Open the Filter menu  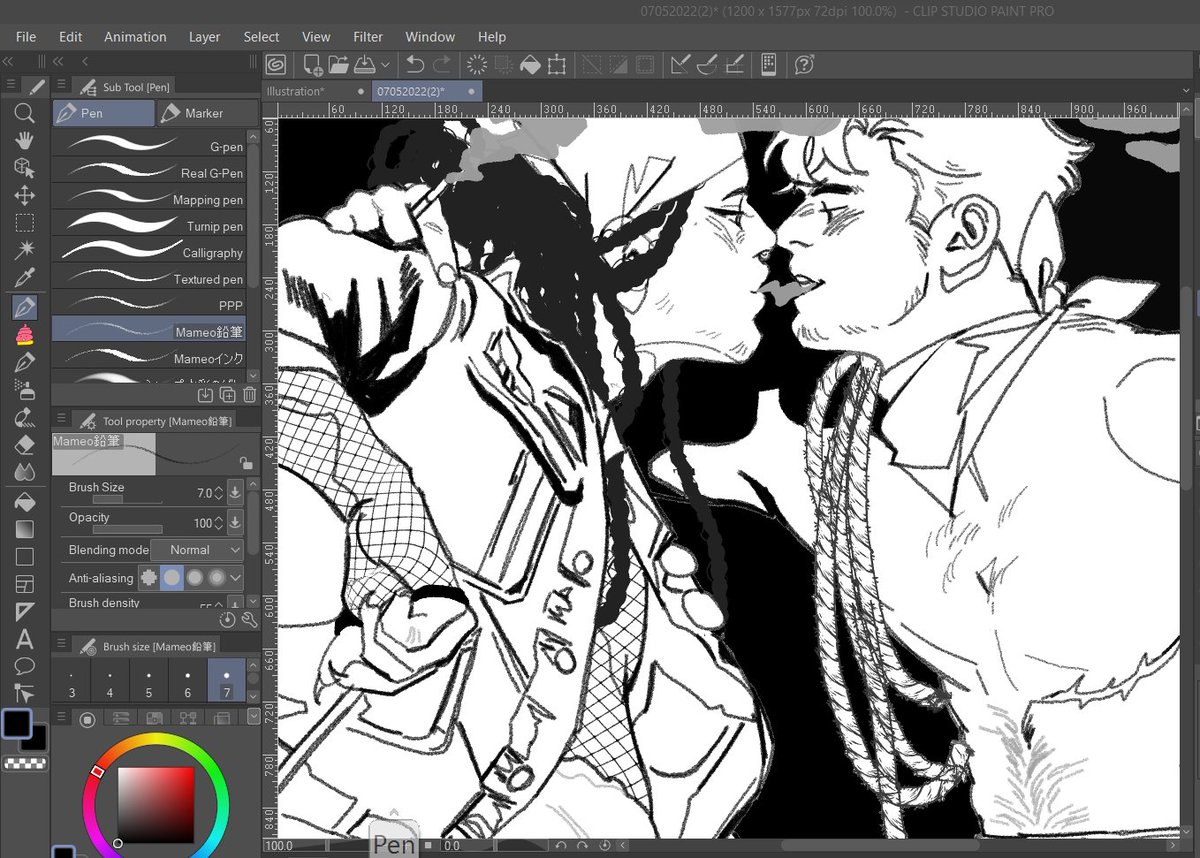368,37
